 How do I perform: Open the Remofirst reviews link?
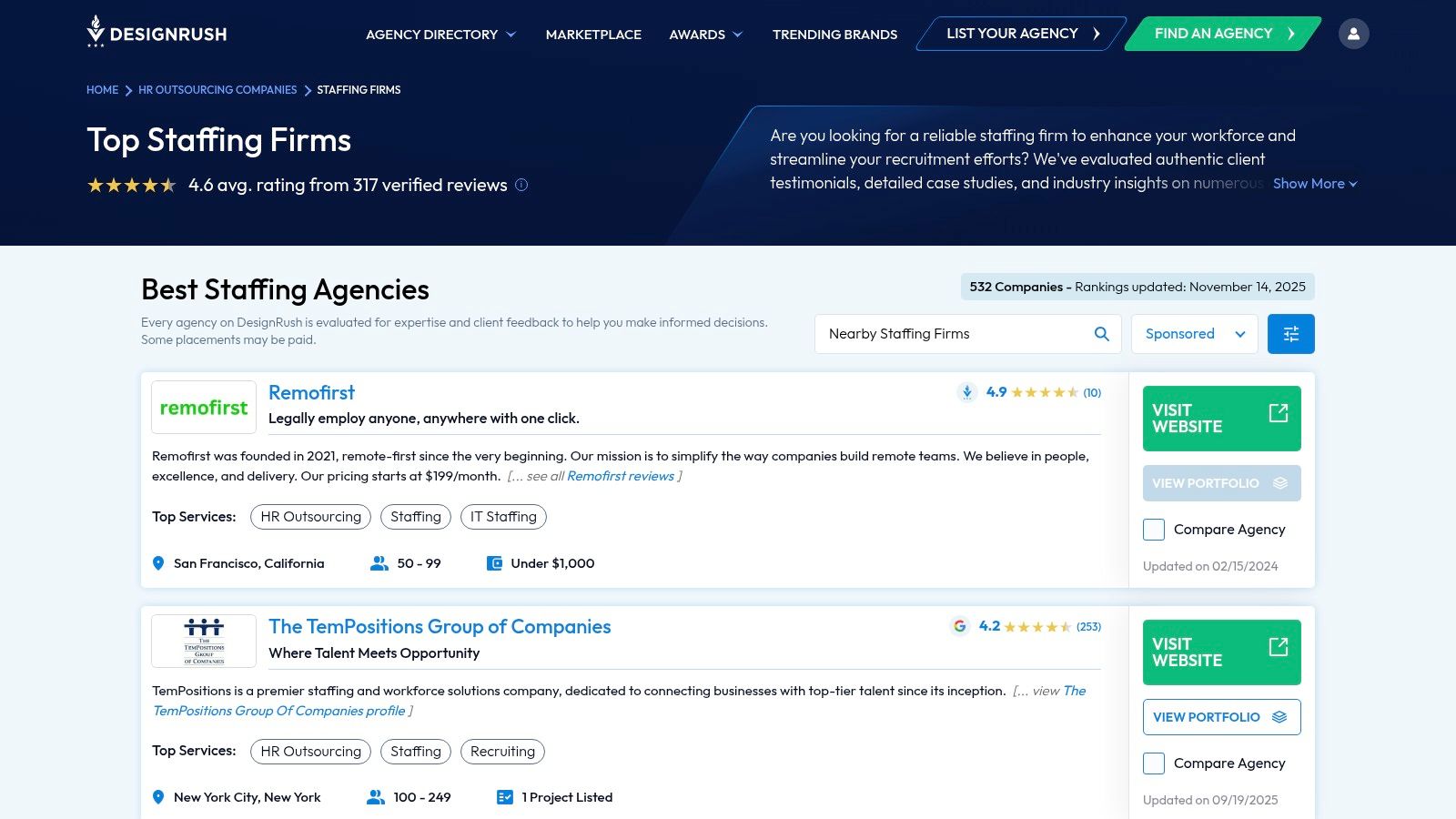tap(621, 476)
